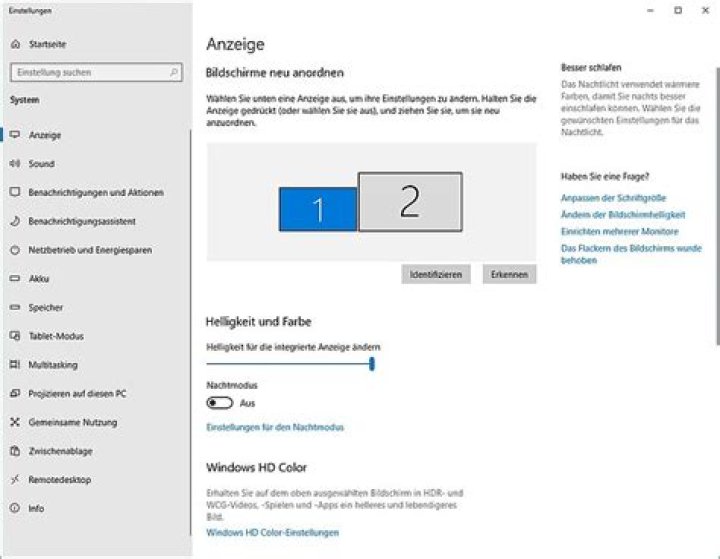The image size is (720, 559).
Task: Click the search magnifier icon in Einstellung suchen
Action: [x=174, y=73]
